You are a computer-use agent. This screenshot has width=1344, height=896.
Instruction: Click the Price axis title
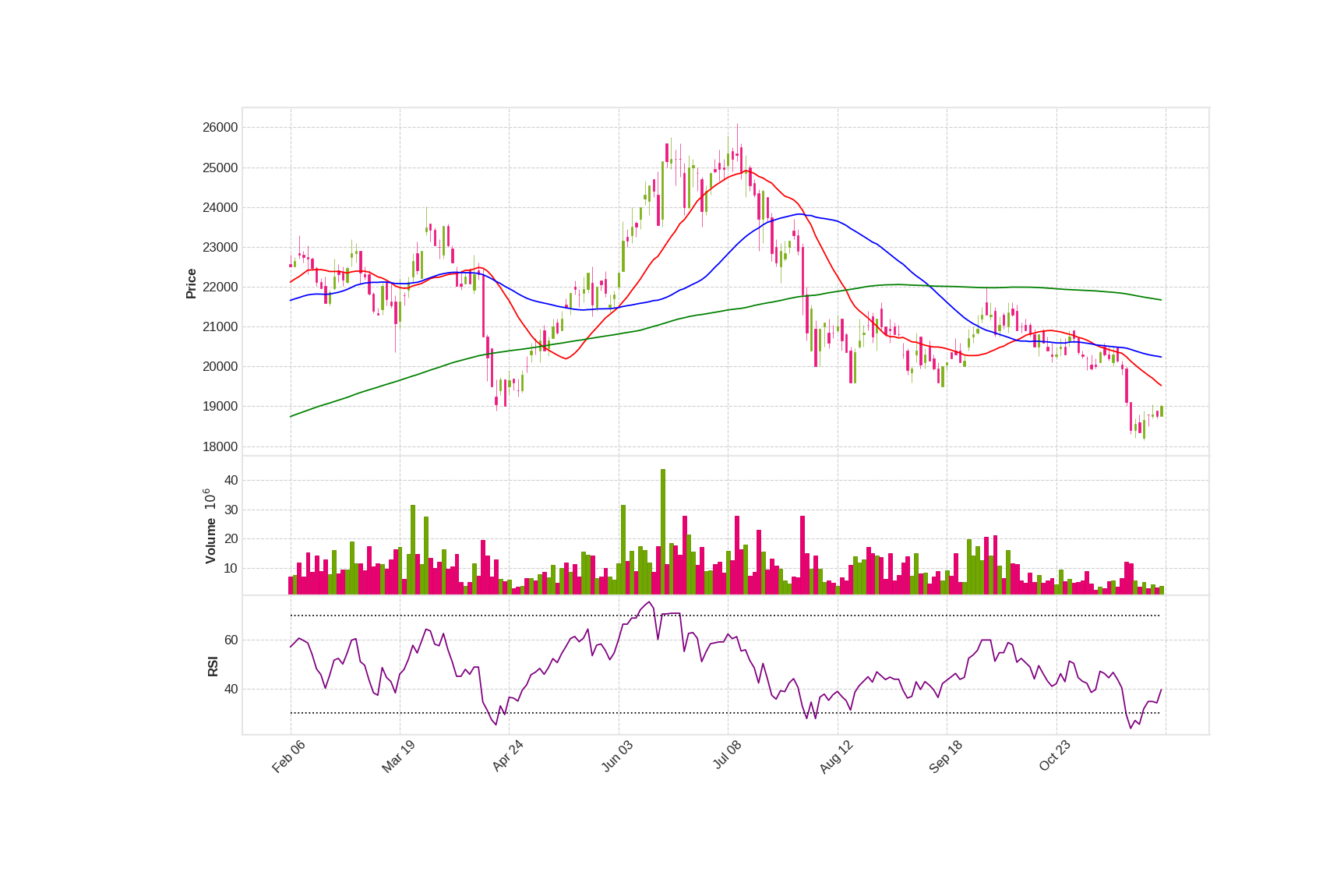191,284
